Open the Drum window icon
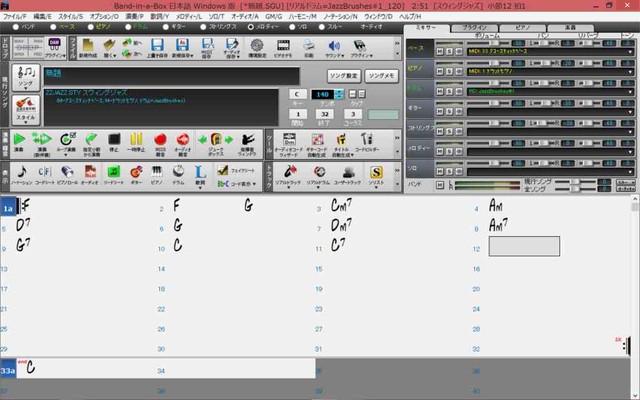 (178, 172)
